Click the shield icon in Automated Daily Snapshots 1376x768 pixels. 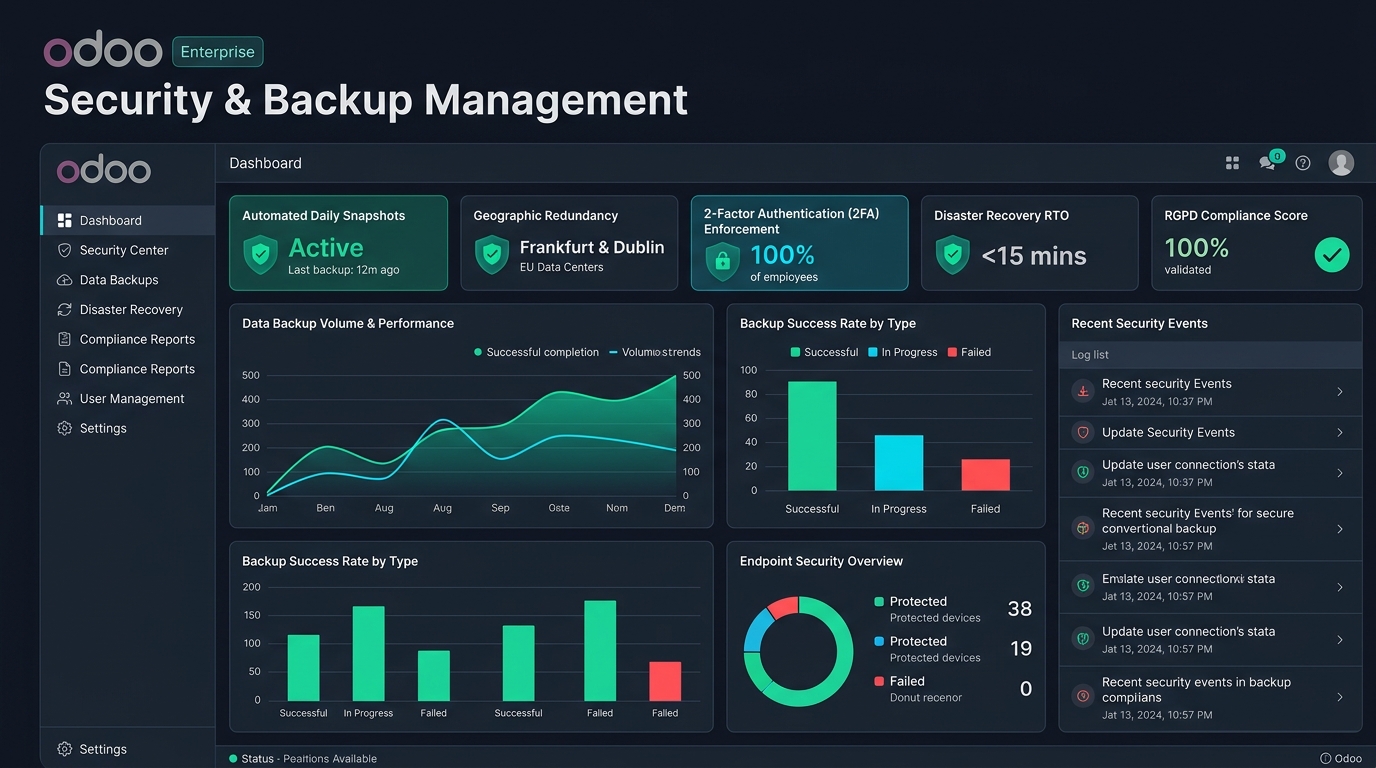pyautogui.click(x=261, y=255)
